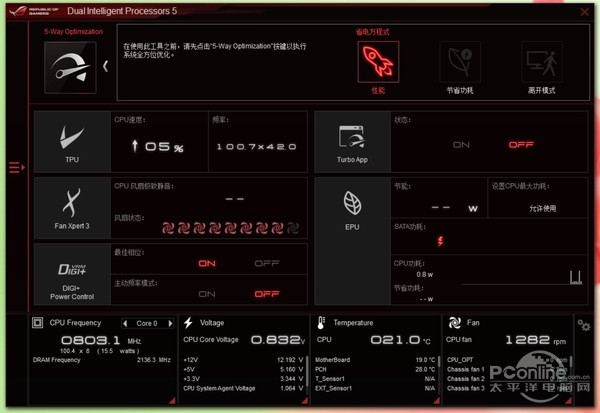Click the Chassis fan 2 row

click(507, 379)
